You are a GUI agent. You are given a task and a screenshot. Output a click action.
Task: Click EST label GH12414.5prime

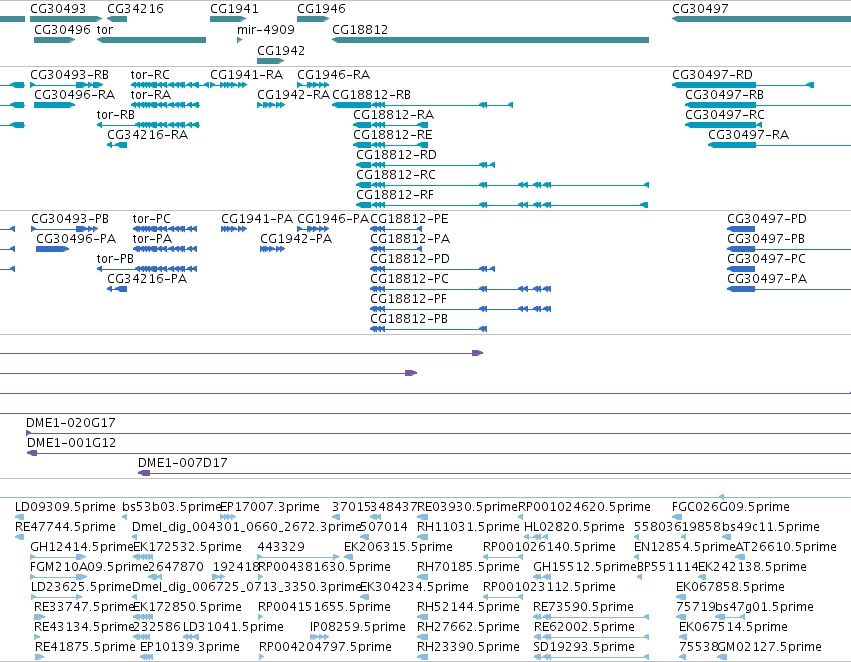click(81, 548)
